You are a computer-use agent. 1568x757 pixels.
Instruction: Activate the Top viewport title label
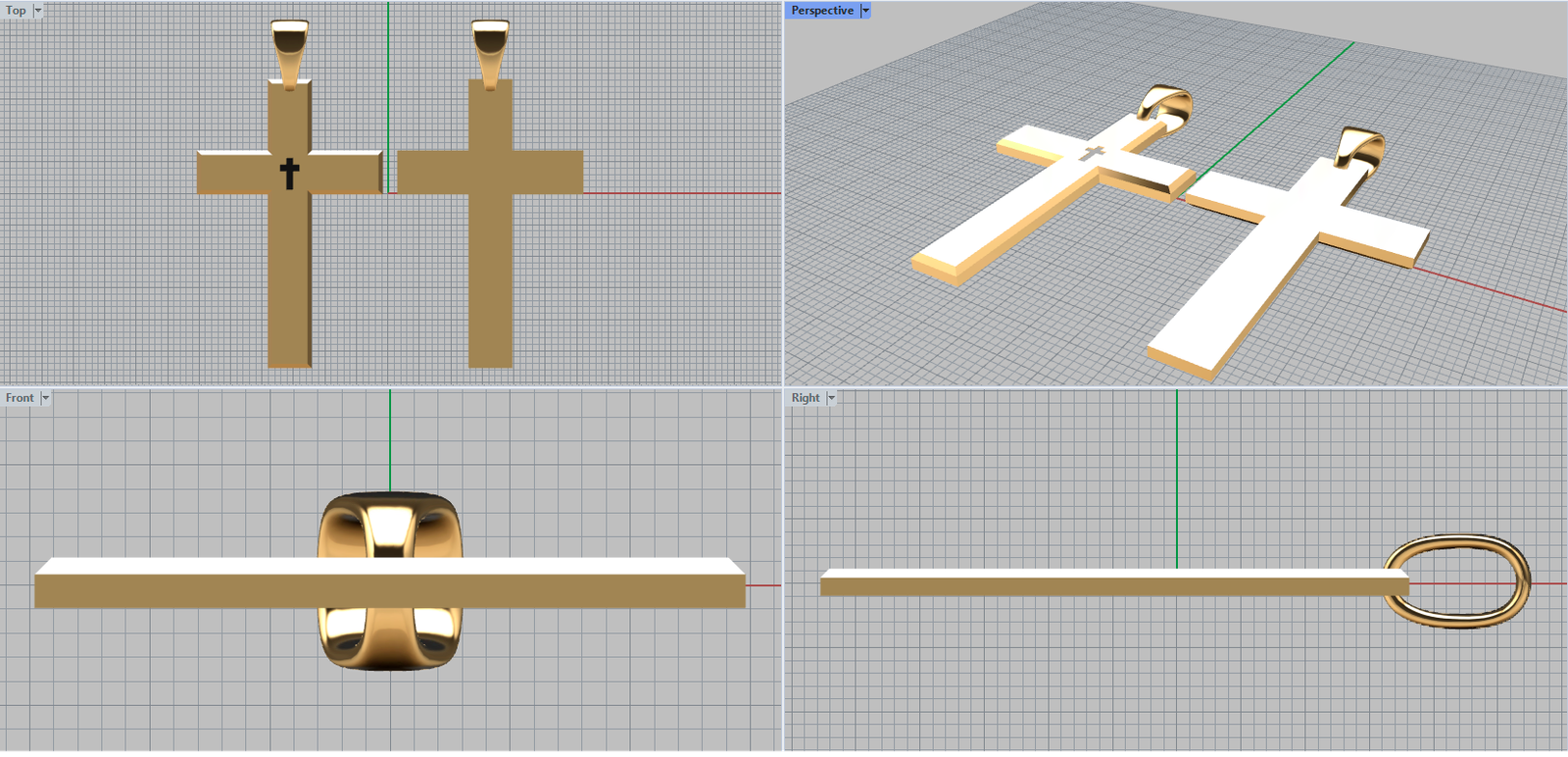click(16, 11)
